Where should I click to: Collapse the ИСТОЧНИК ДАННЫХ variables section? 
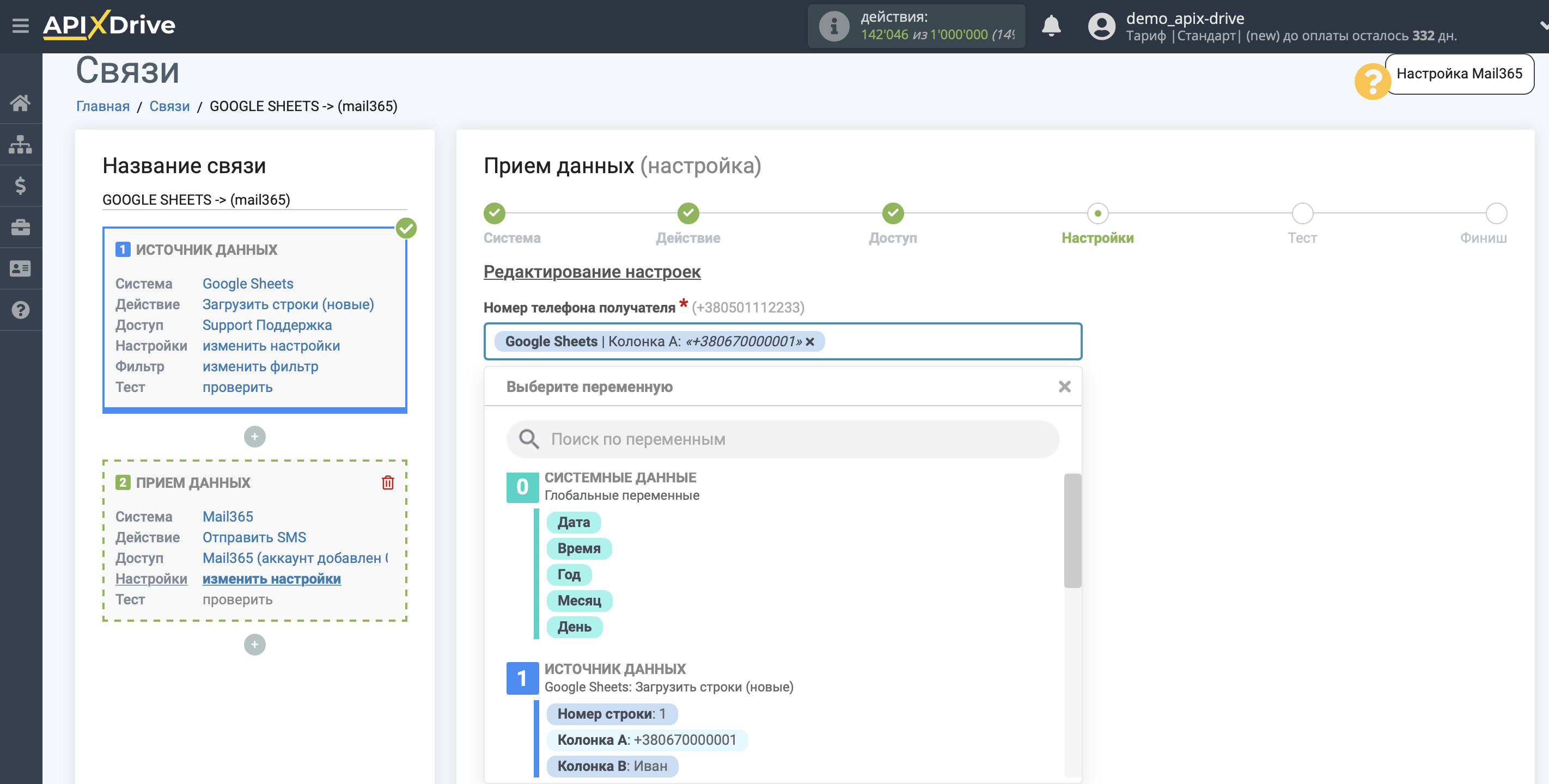522,678
